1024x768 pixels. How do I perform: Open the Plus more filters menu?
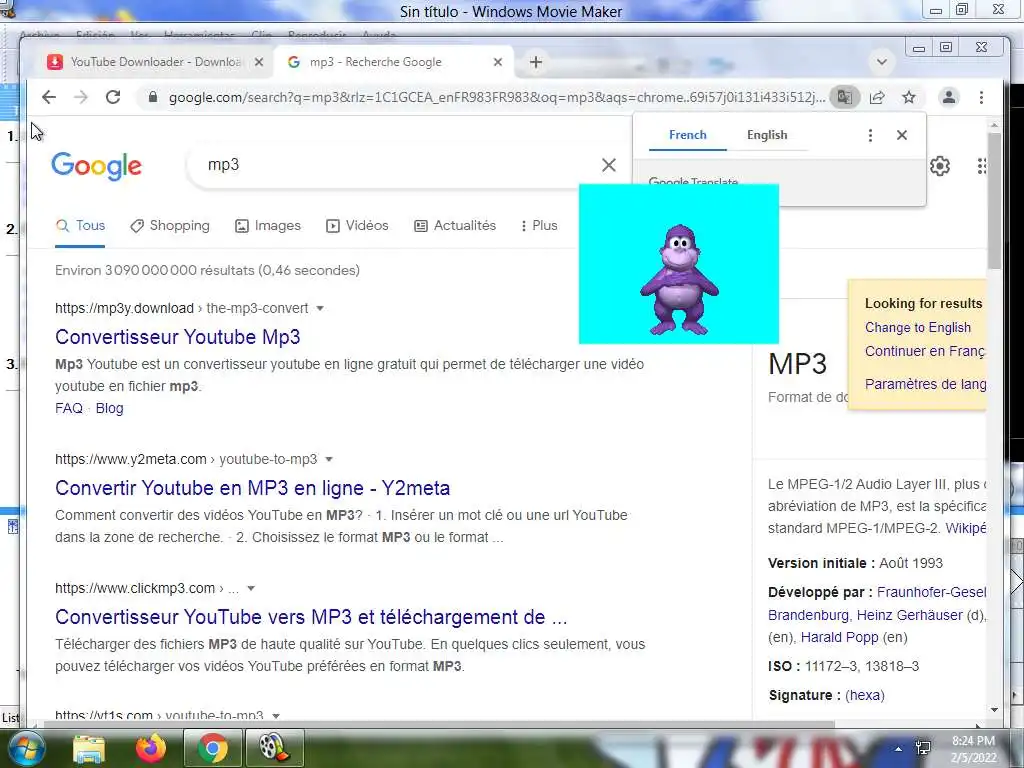(x=539, y=225)
